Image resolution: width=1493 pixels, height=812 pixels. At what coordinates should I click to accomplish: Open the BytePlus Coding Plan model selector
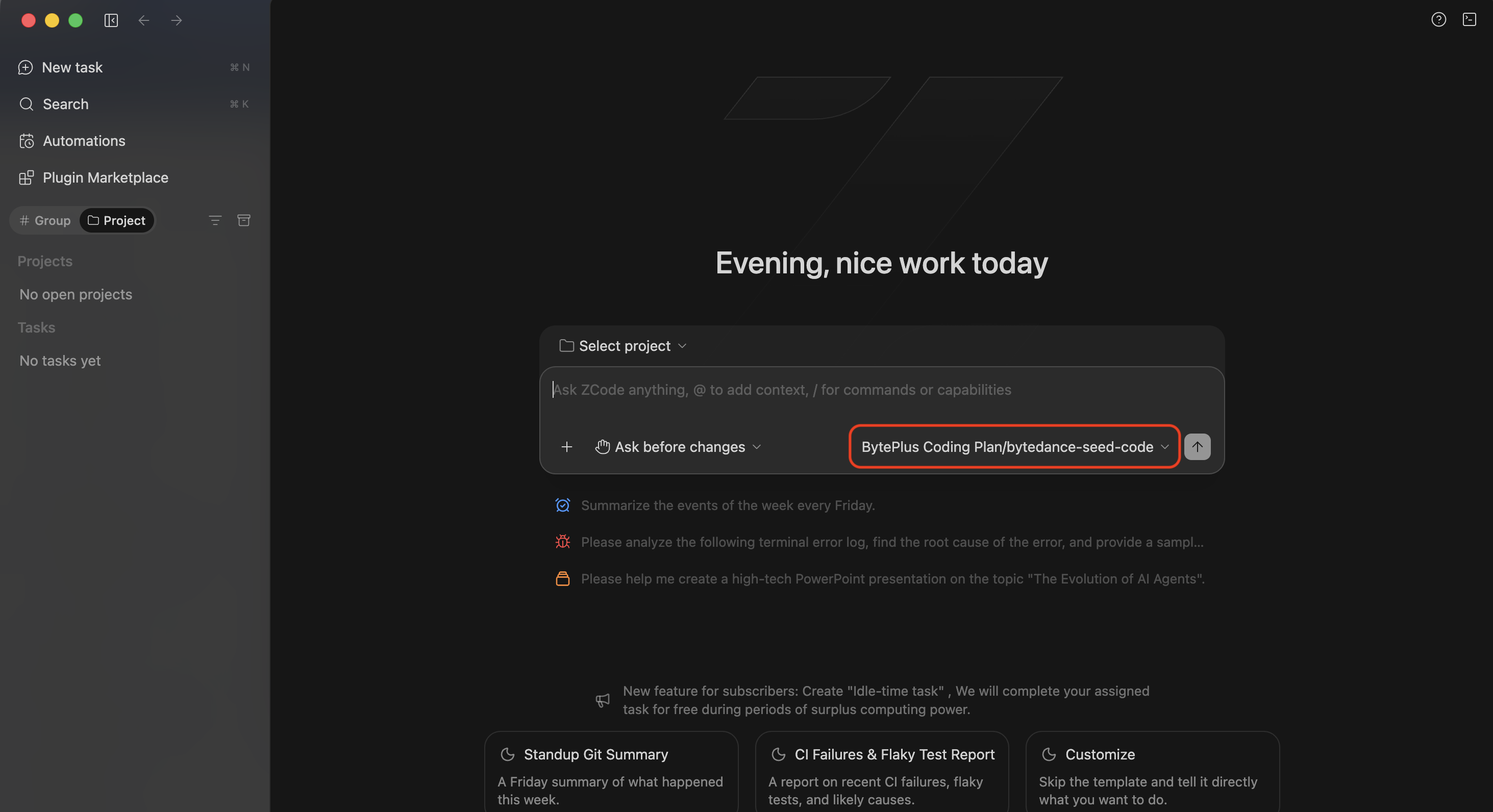point(1015,446)
